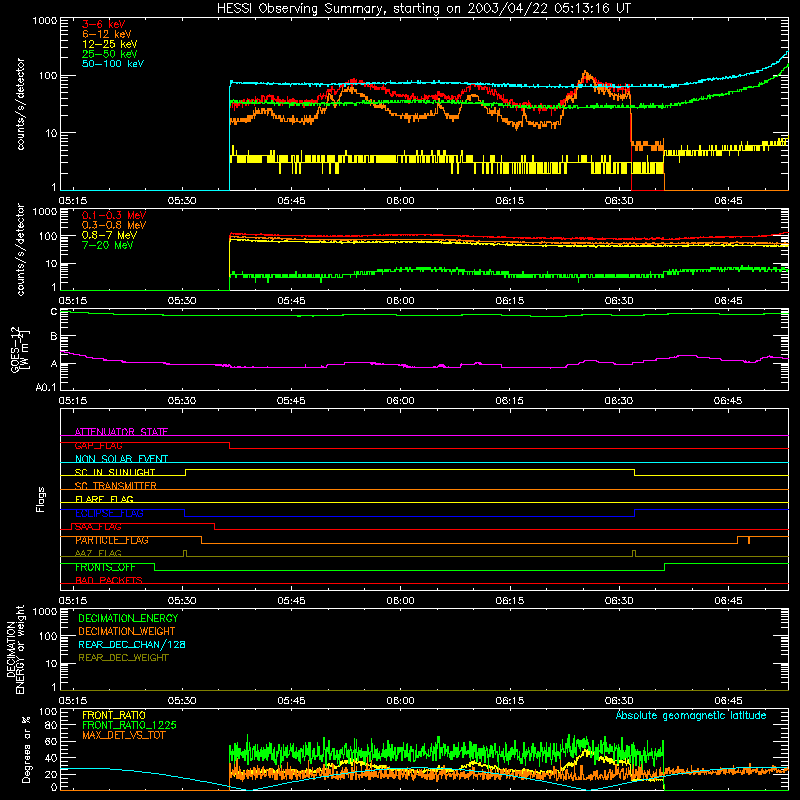Select the ECLIPSE_FLAG label
The height and width of the screenshot is (800, 800).
tap(109, 513)
